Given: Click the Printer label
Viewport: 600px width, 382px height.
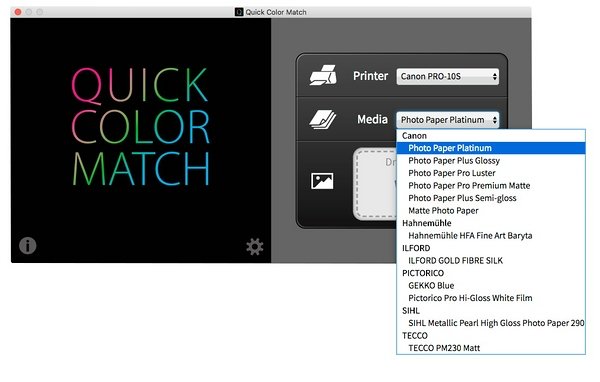Looking at the screenshot, I should pos(370,76).
